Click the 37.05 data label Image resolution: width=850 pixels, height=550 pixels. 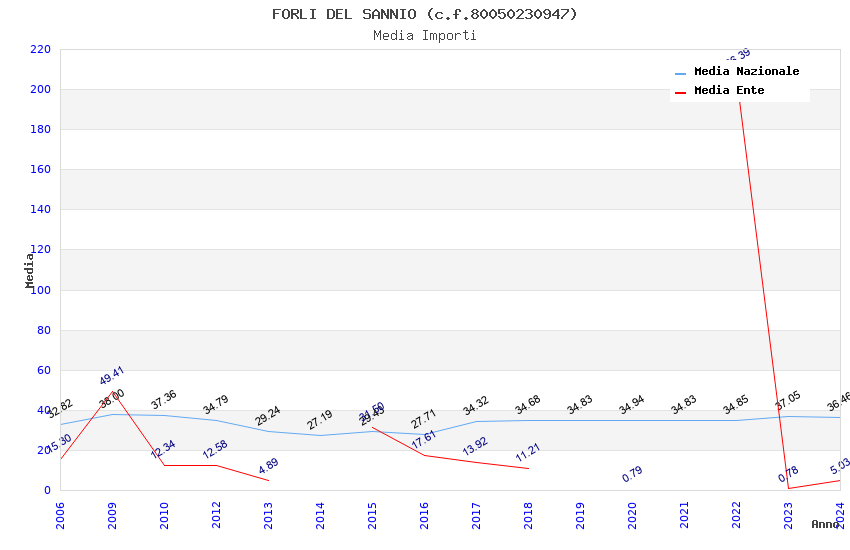coord(788,400)
